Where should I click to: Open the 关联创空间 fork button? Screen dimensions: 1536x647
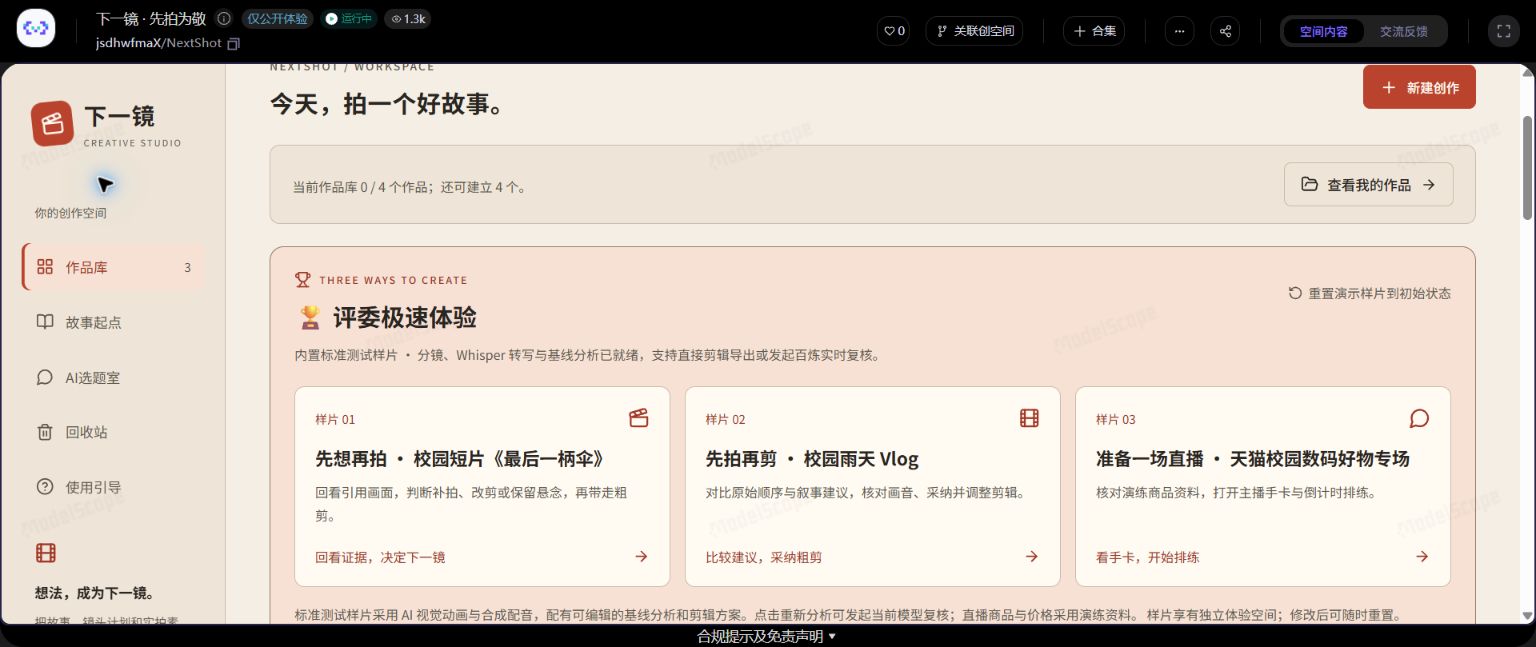tap(975, 31)
